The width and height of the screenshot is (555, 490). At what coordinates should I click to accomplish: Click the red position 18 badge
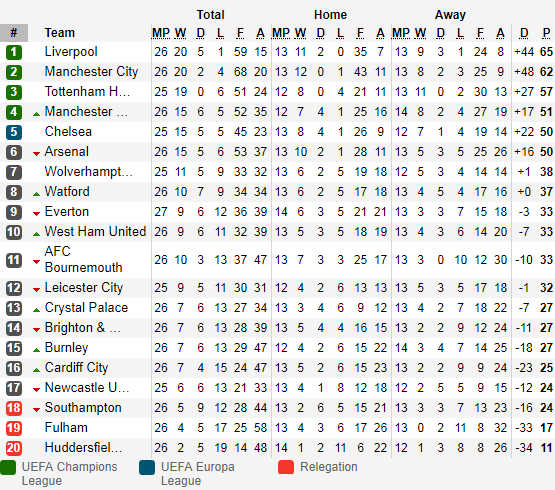14,408
